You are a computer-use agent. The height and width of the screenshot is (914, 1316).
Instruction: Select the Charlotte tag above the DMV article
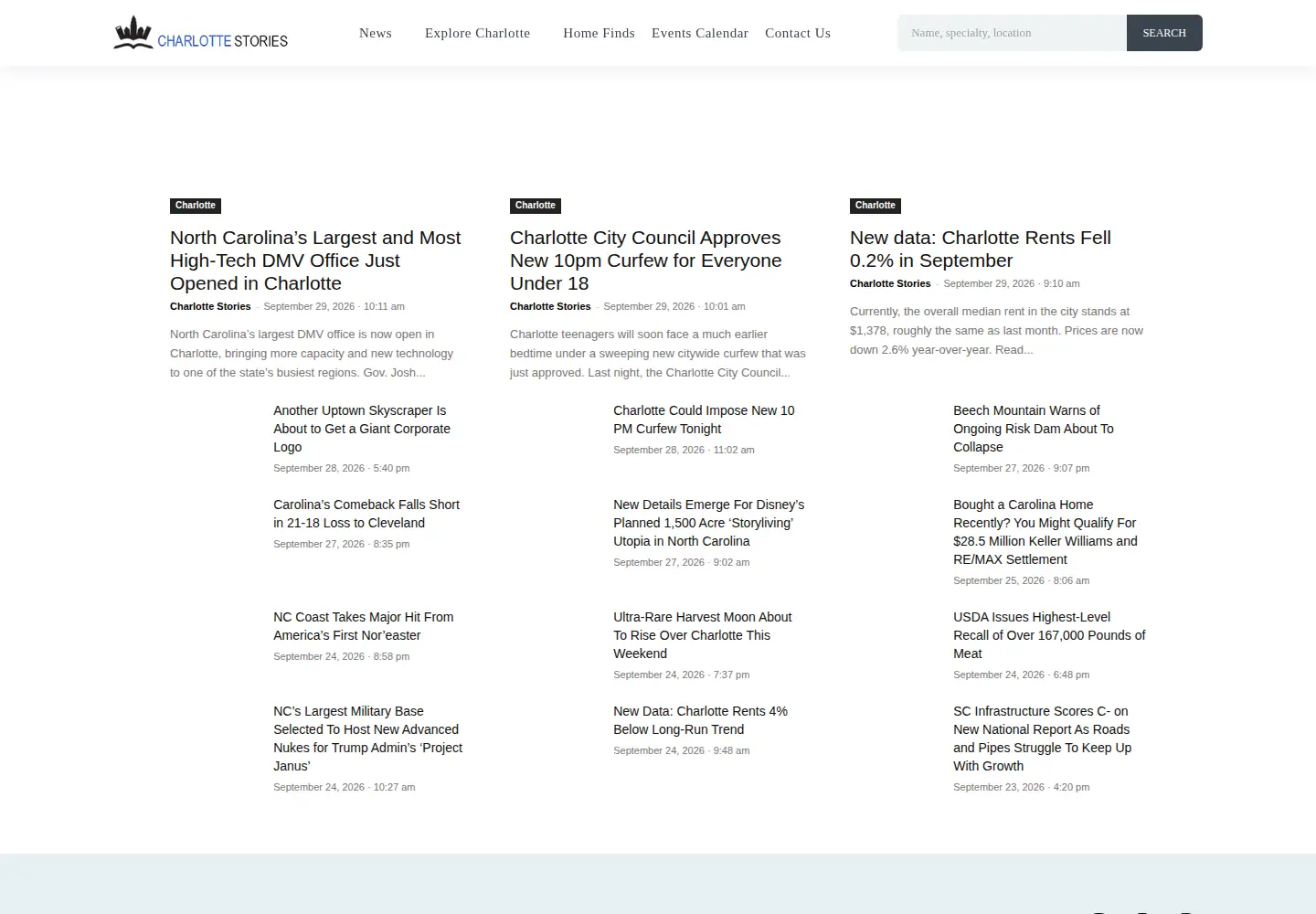click(x=196, y=206)
